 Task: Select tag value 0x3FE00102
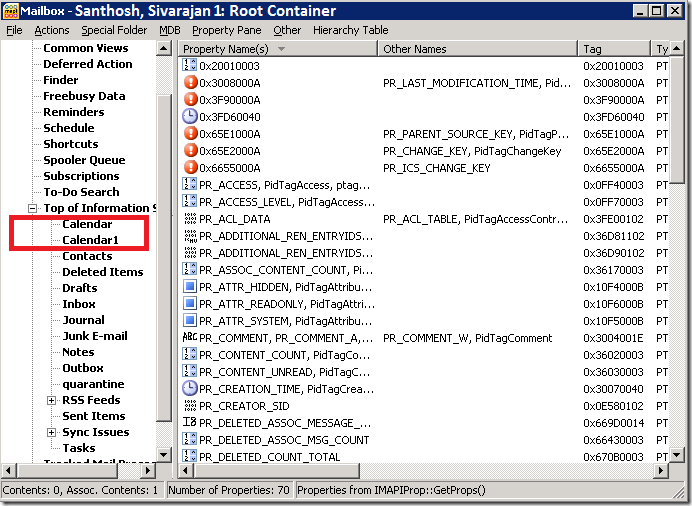pos(613,219)
